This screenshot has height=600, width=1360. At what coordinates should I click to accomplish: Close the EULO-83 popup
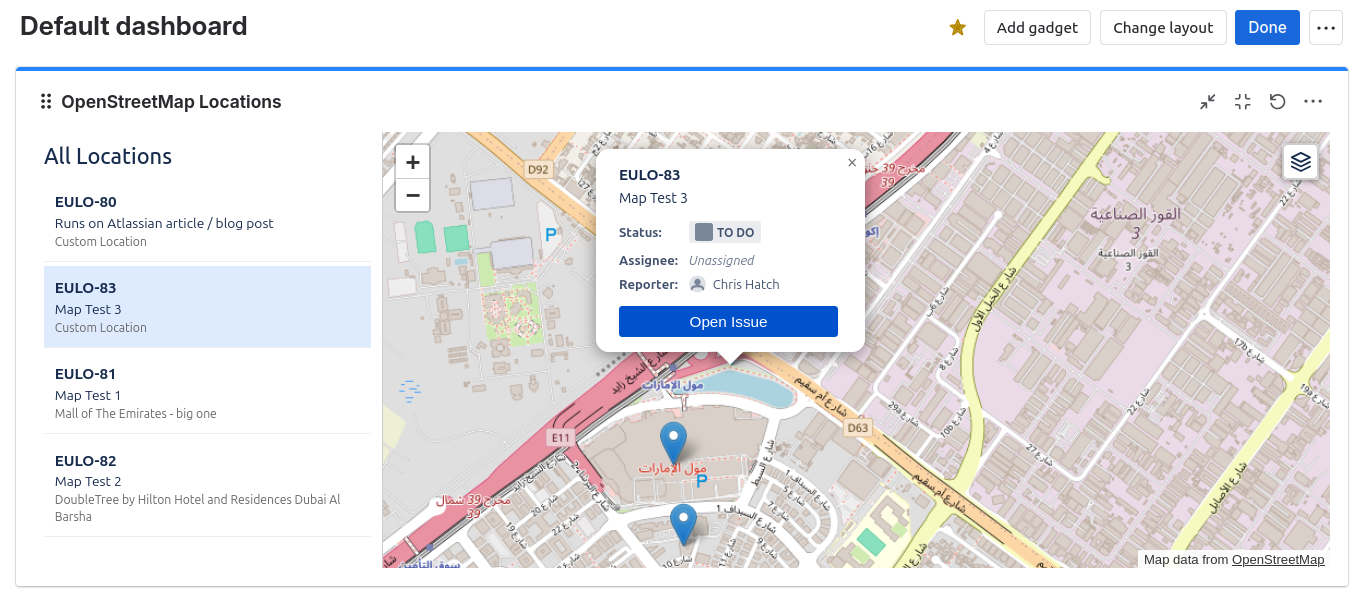coord(852,162)
